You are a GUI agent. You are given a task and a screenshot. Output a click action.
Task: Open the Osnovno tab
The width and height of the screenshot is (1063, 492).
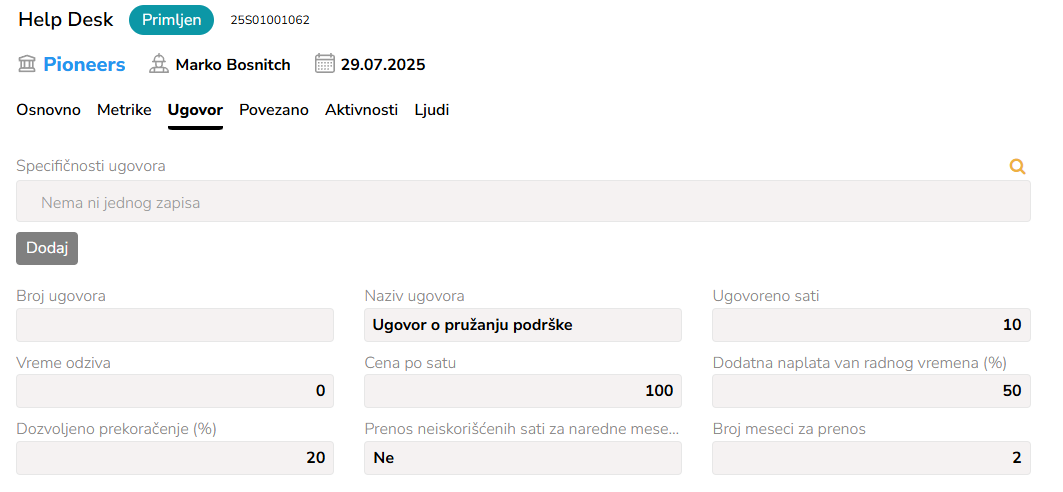point(48,110)
